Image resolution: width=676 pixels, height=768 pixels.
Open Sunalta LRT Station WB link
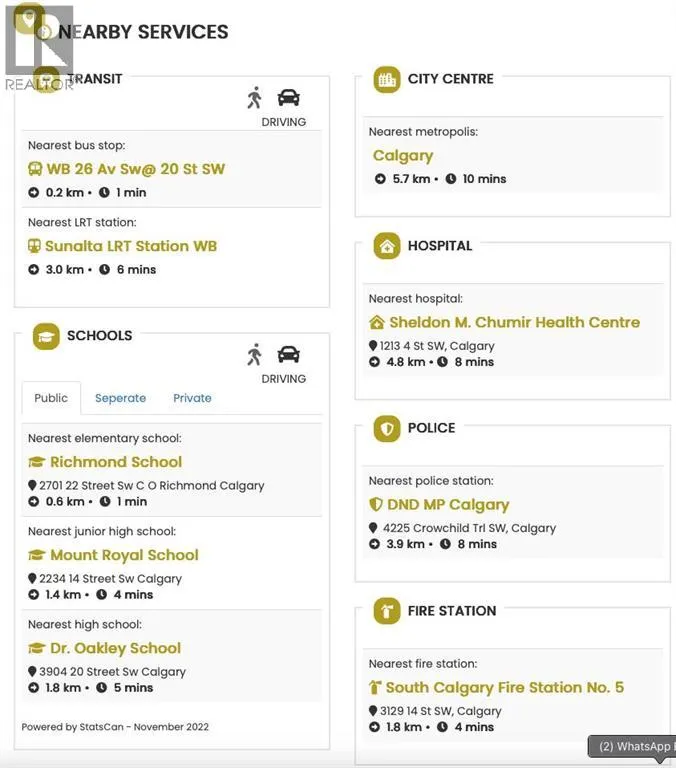point(130,246)
